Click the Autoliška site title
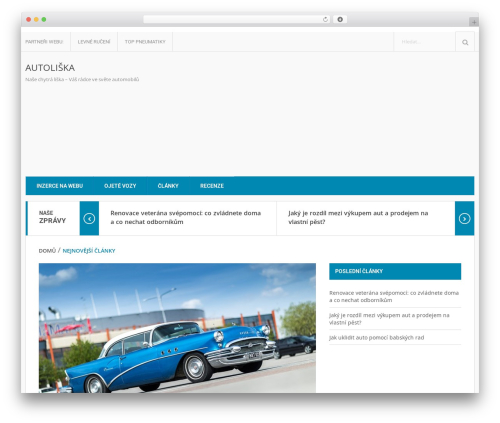The height and width of the screenshot is (423, 500). (x=50, y=68)
